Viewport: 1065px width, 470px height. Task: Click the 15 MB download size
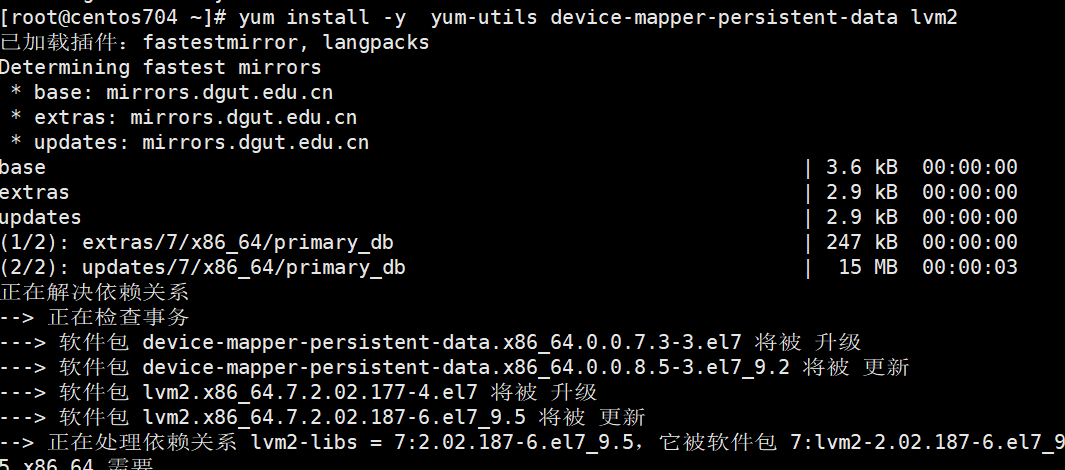point(867,268)
